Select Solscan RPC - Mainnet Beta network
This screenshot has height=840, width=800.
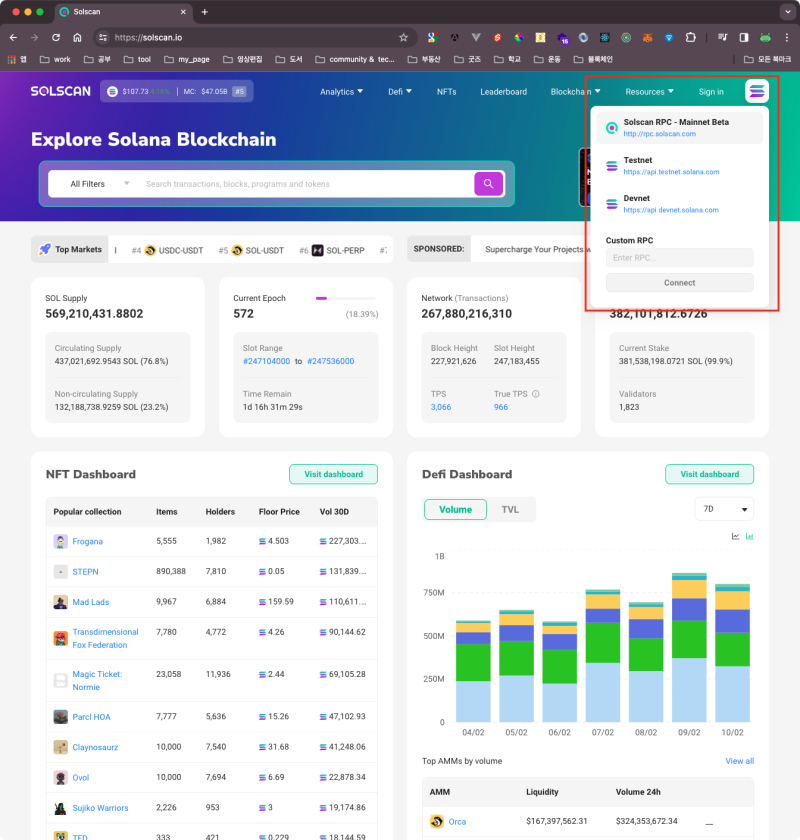679,128
